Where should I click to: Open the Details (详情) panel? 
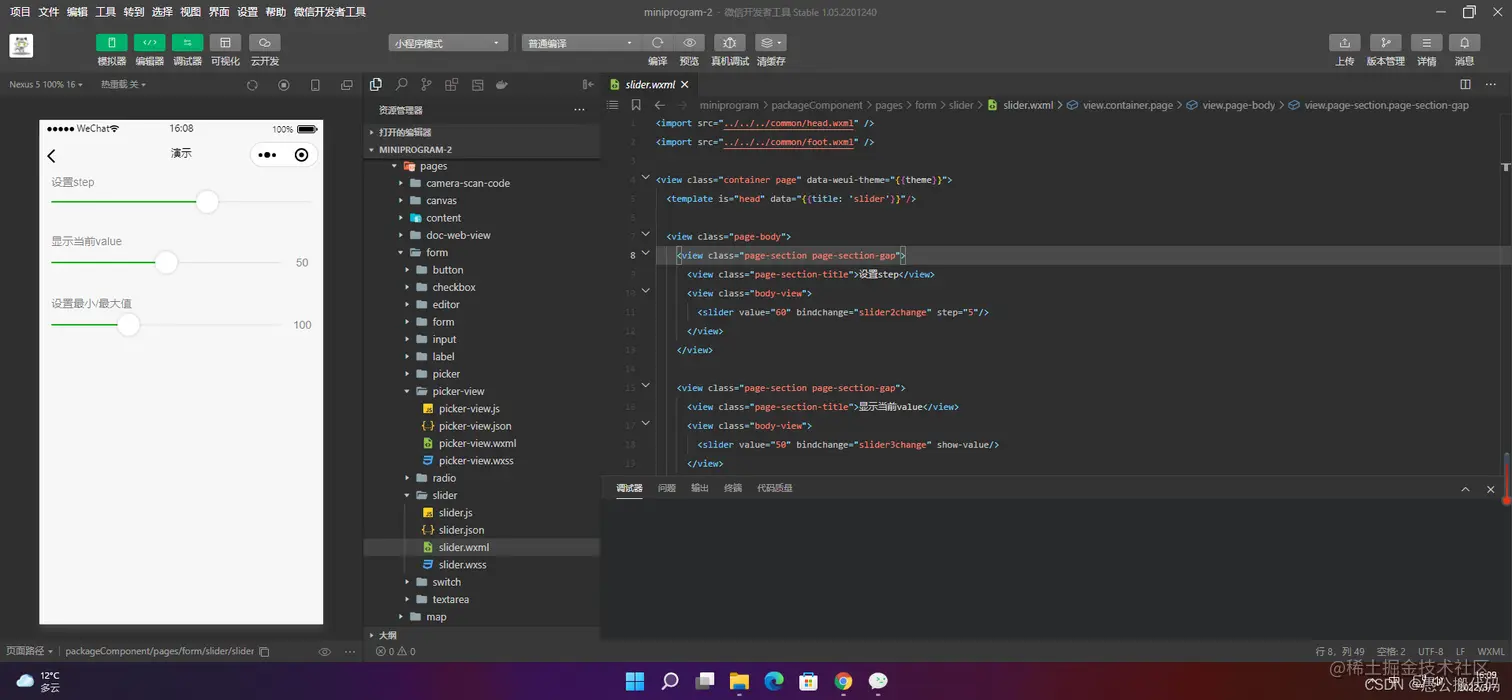click(x=1426, y=43)
